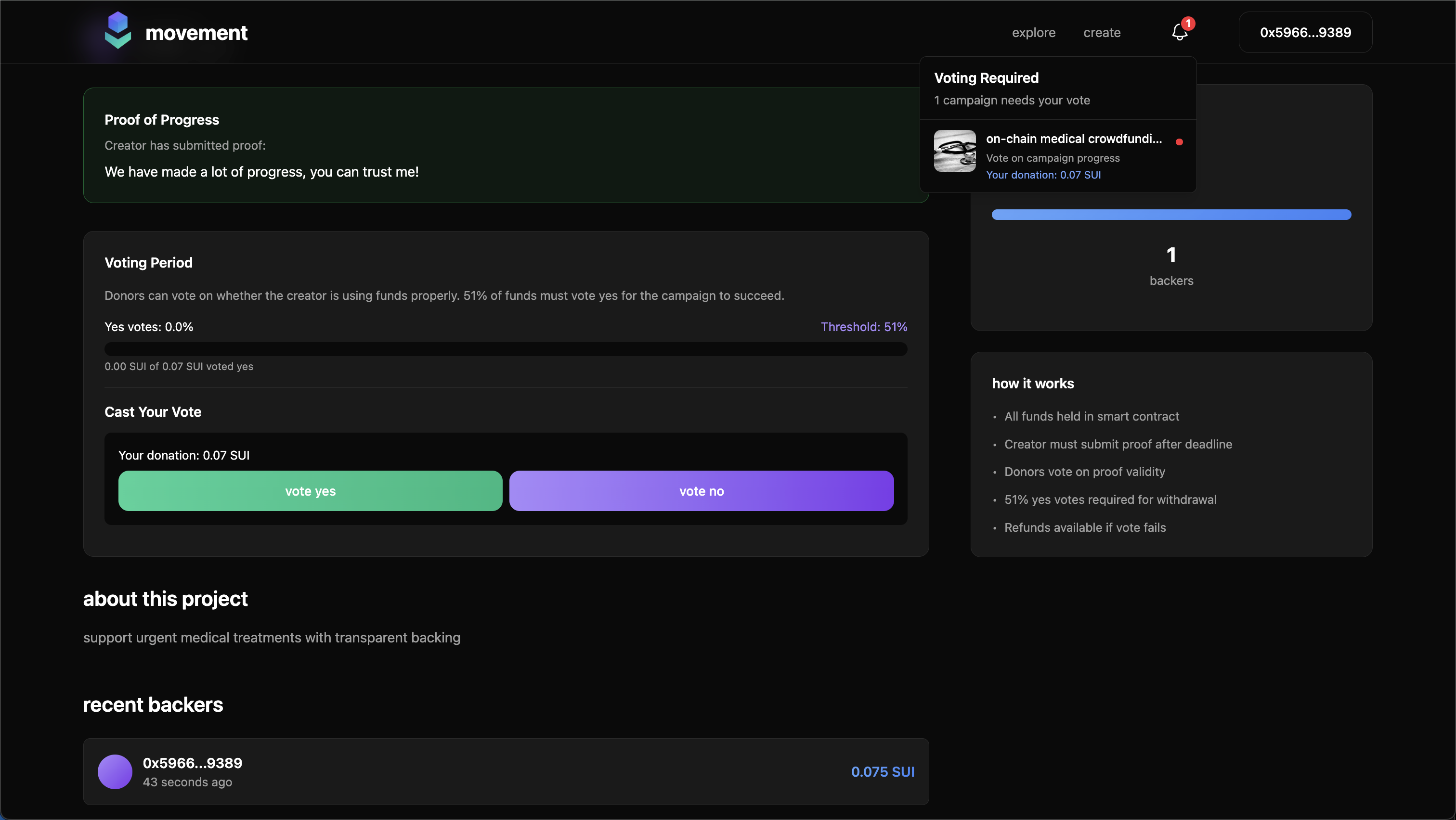Click the red notification count badge
1456x820 pixels.
(x=1188, y=23)
